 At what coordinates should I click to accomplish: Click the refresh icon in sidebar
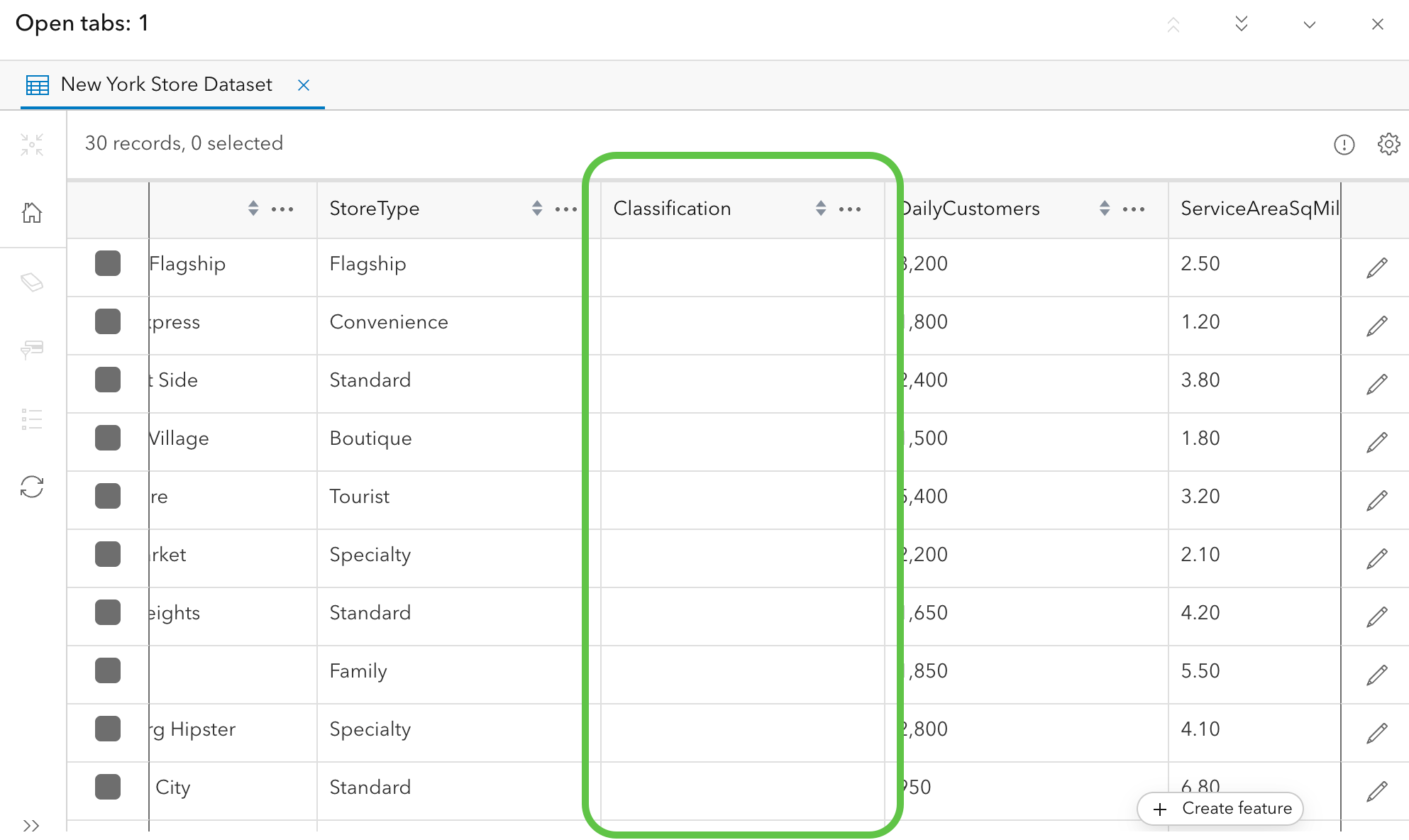tap(32, 487)
